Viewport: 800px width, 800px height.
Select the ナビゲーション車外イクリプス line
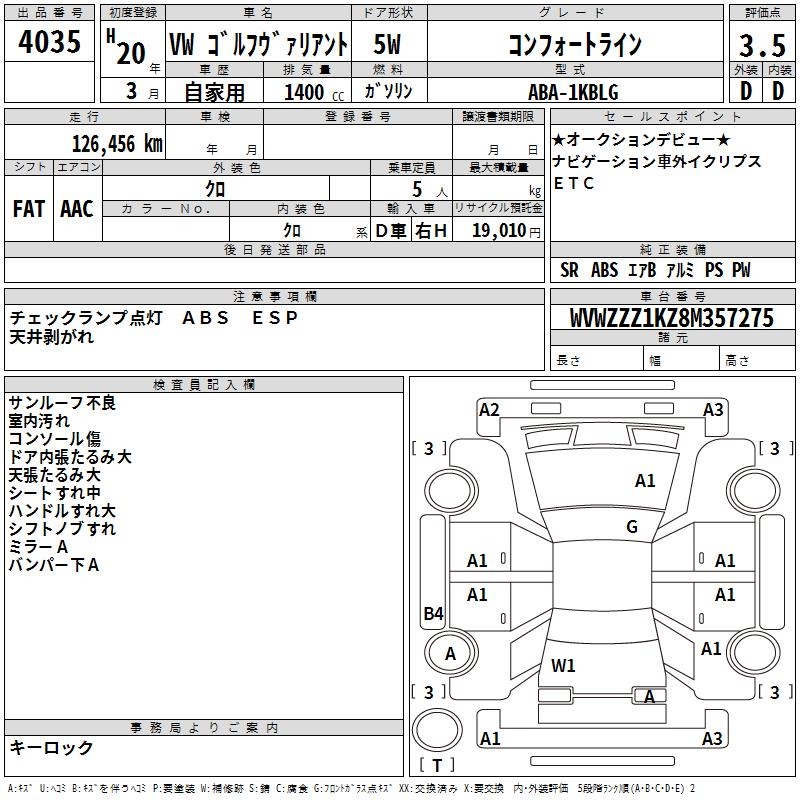click(657, 161)
